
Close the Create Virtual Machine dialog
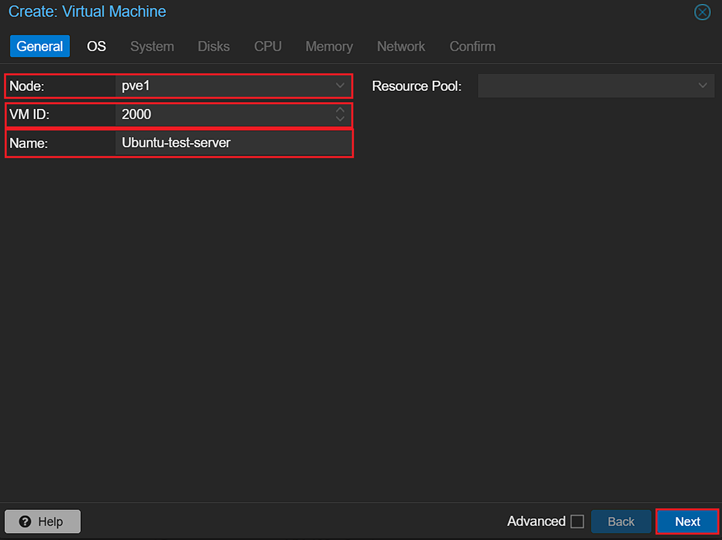702,12
